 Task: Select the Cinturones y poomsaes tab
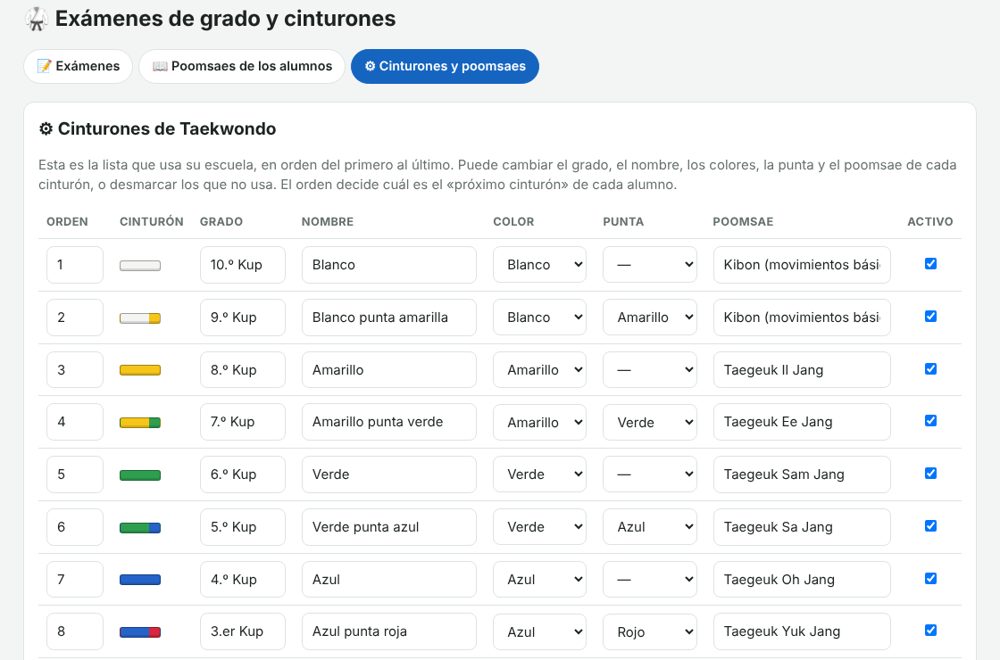pyautogui.click(x=445, y=66)
